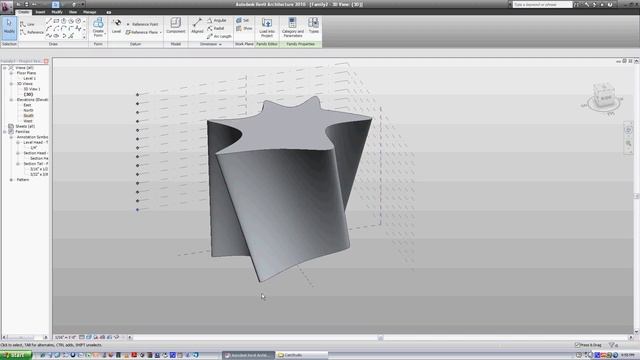Open Category and Parameters
This screenshot has height=360, width=640.
tap(293, 27)
